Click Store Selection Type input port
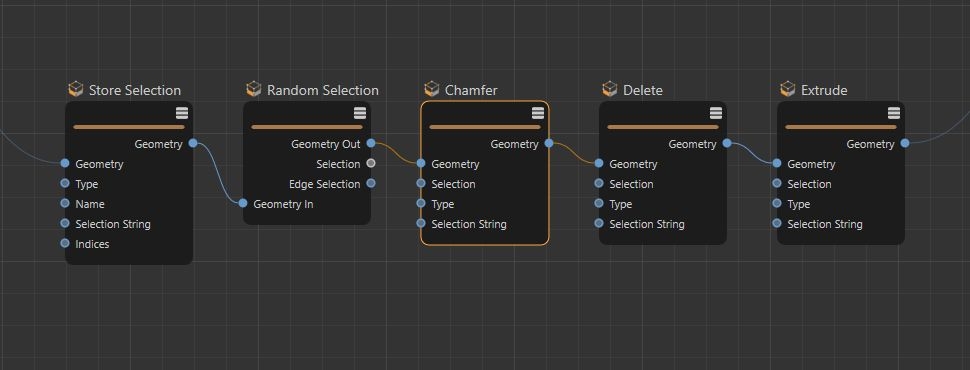Image resolution: width=970 pixels, height=370 pixels. click(x=65, y=183)
